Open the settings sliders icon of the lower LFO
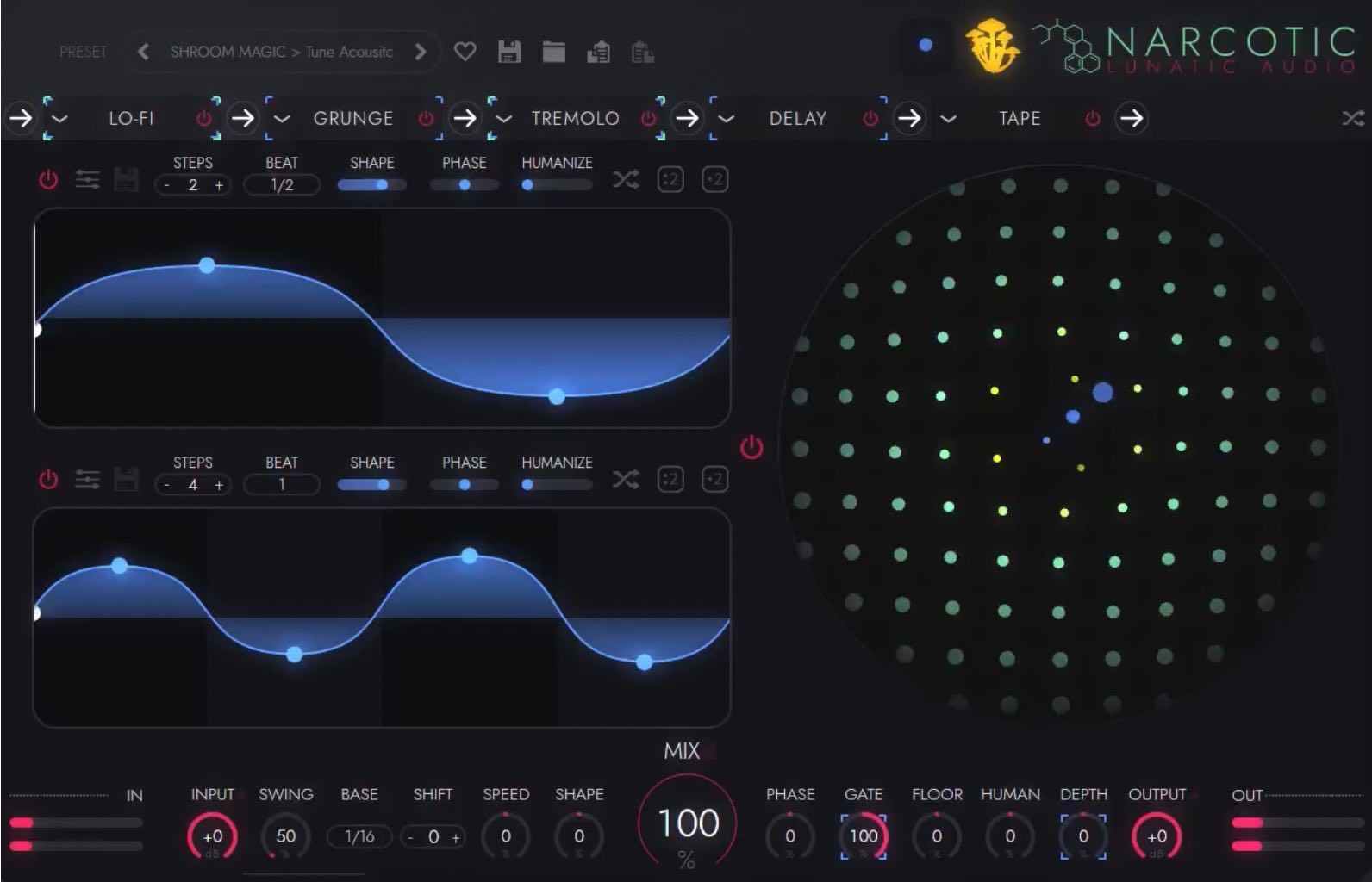Viewport: 1372px width, 882px height. click(x=87, y=479)
